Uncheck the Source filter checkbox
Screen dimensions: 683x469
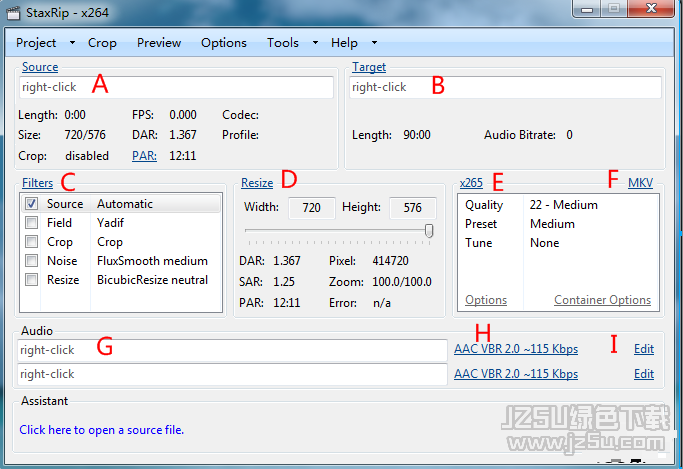pos(31,204)
